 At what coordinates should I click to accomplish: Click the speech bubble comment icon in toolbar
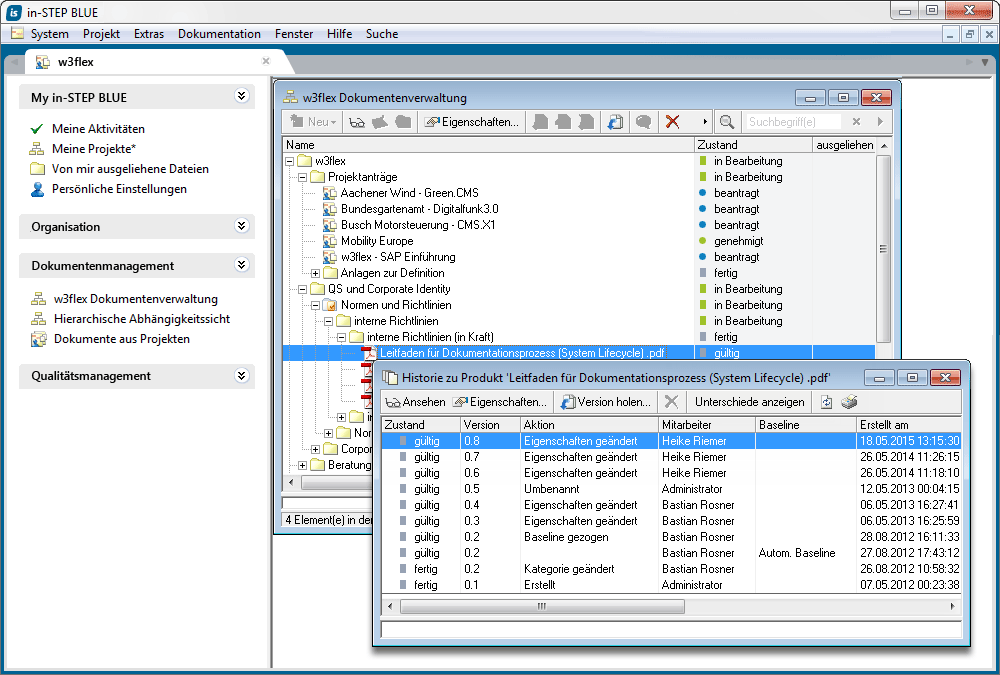(644, 122)
